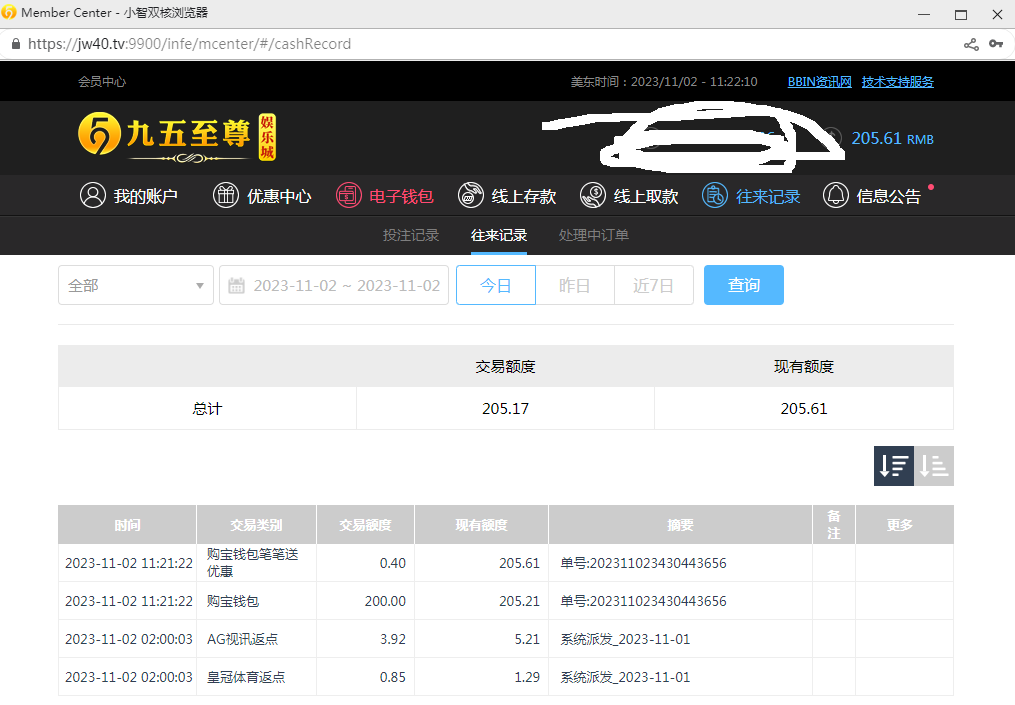Select the Last 7 Days (近7日) option
This screenshot has height=705, width=1015.
click(x=653, y=285)
